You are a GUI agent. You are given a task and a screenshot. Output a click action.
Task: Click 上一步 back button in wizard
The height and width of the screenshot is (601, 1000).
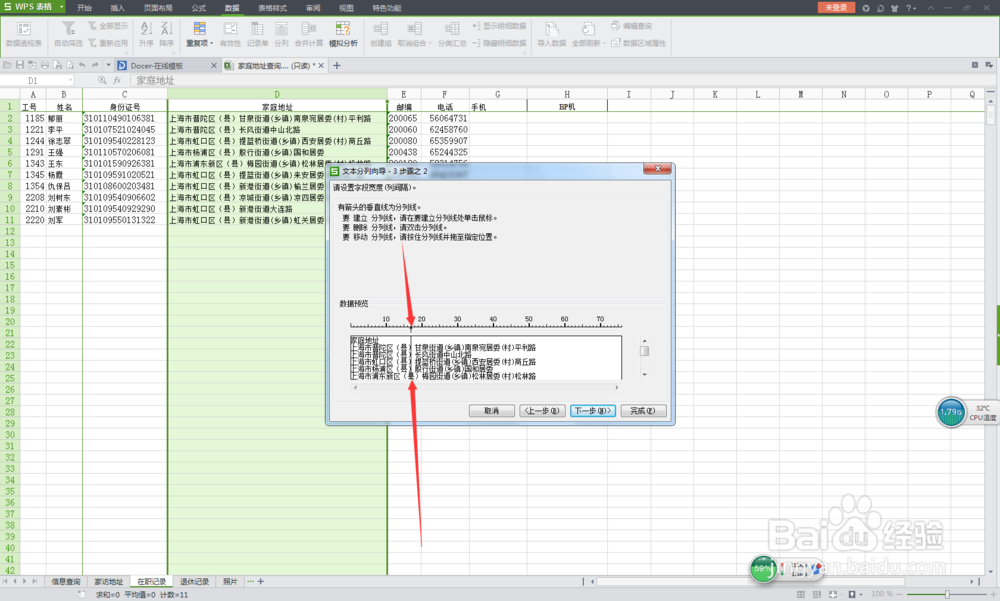pyautogui.click(x=541, y=411)
